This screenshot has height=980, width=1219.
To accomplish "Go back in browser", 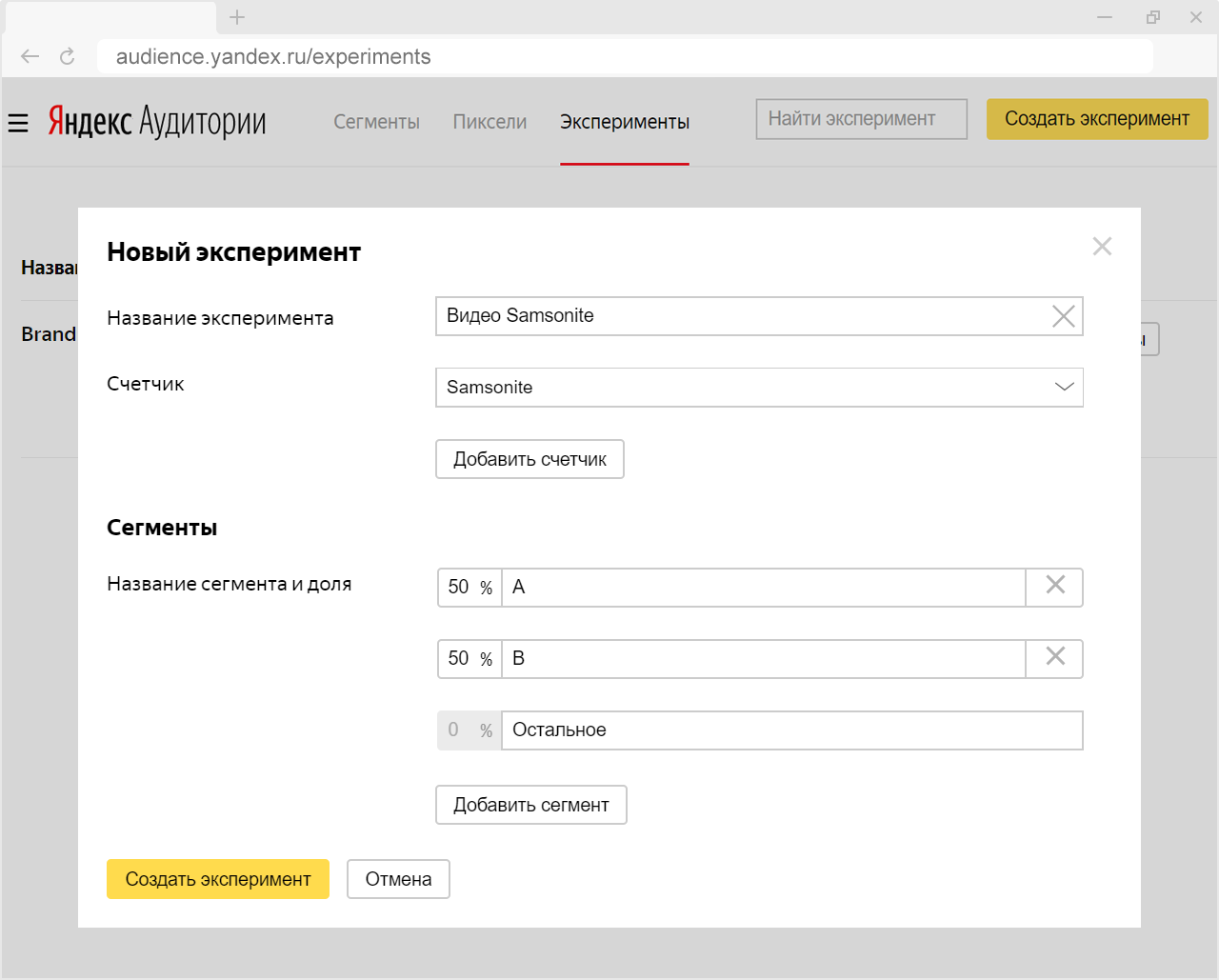I will click(x=30, y=56).
